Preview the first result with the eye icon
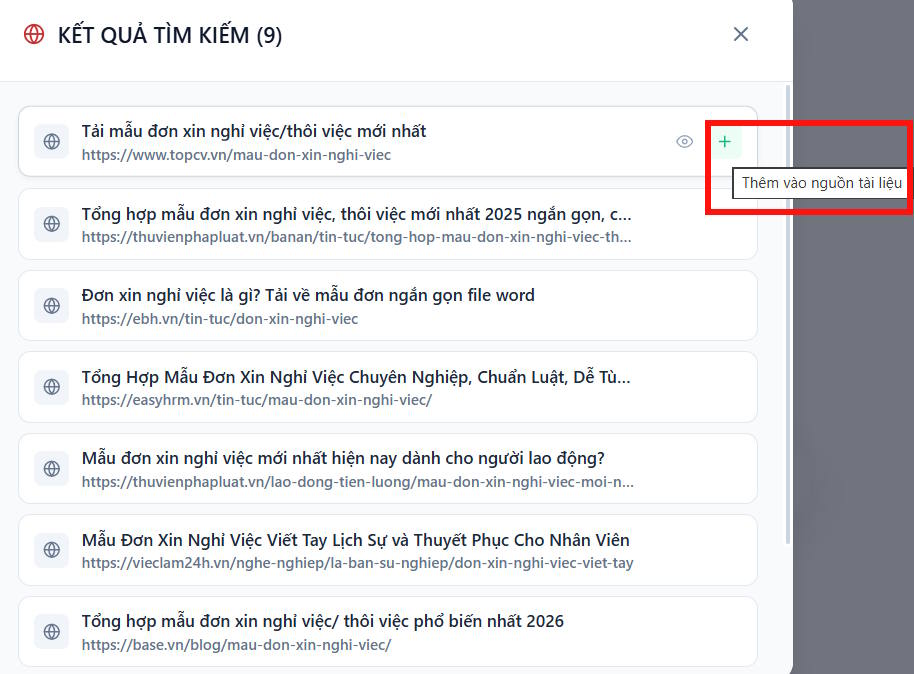The height and width of the screenshot is (674, 914). 684,141
